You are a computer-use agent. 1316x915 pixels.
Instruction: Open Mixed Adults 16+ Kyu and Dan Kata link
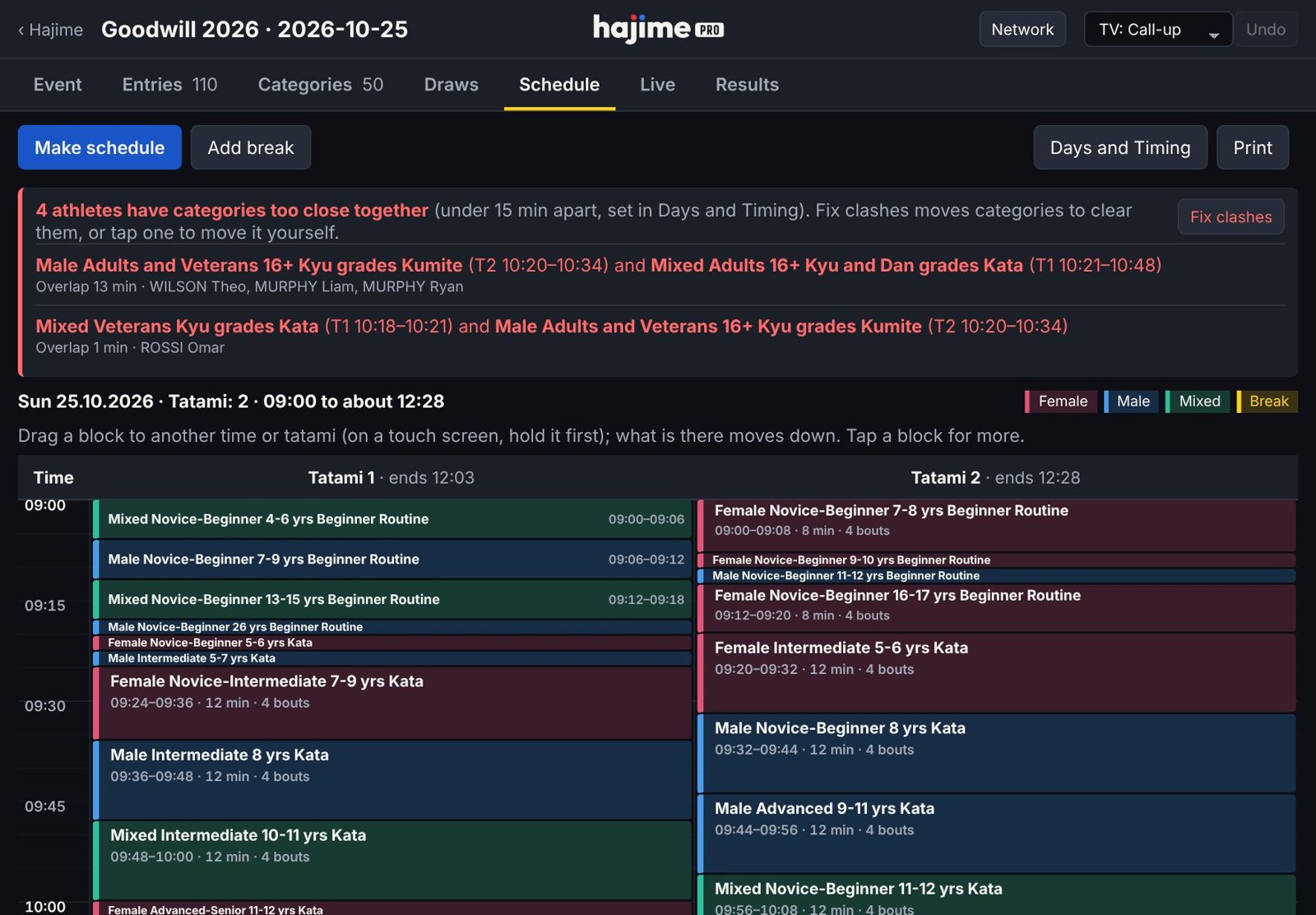click(836, 265)
